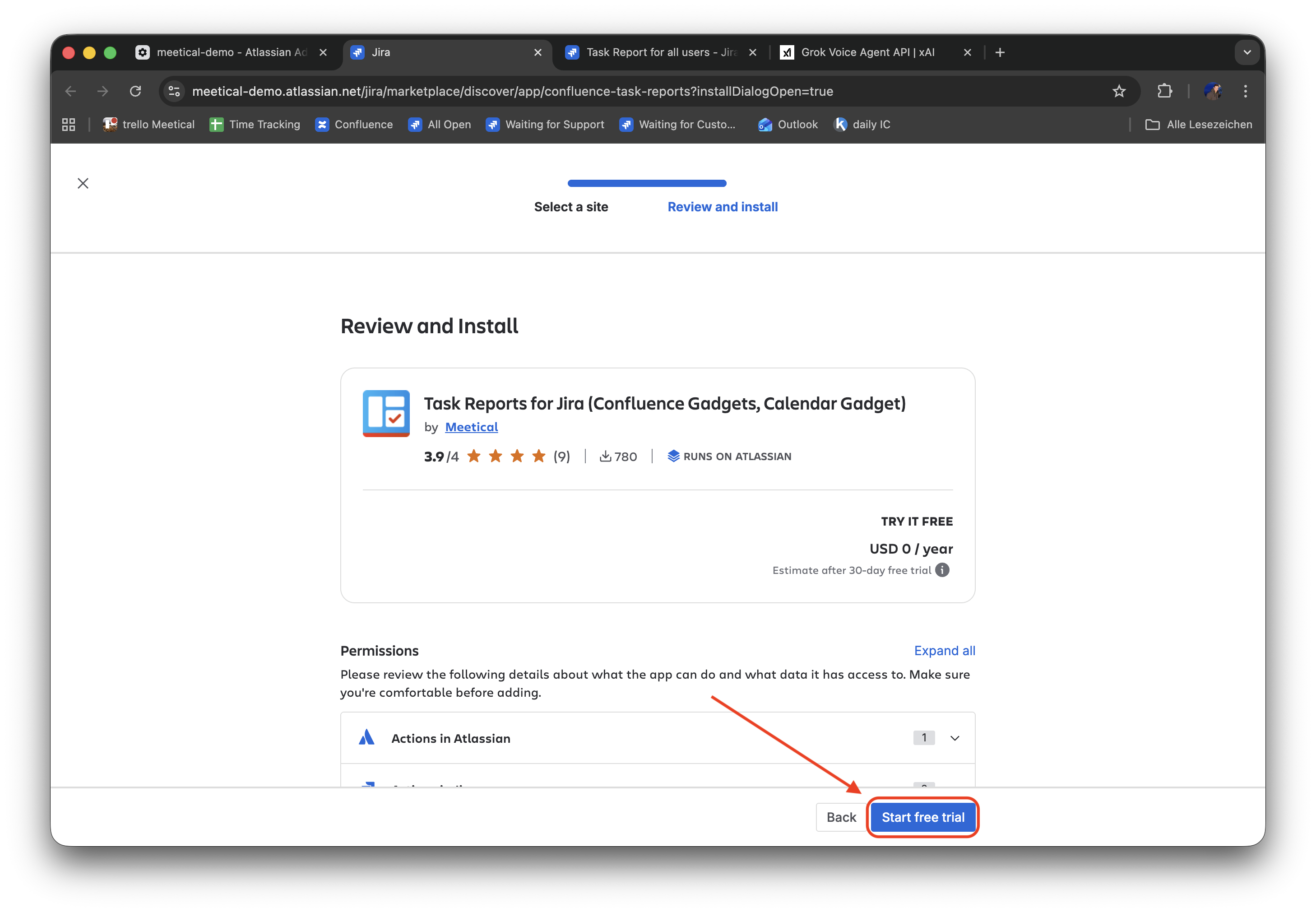Click the Actions in Atlassian count badge 1
This screenshot has height=913, width=1316.
coord(924,737)
